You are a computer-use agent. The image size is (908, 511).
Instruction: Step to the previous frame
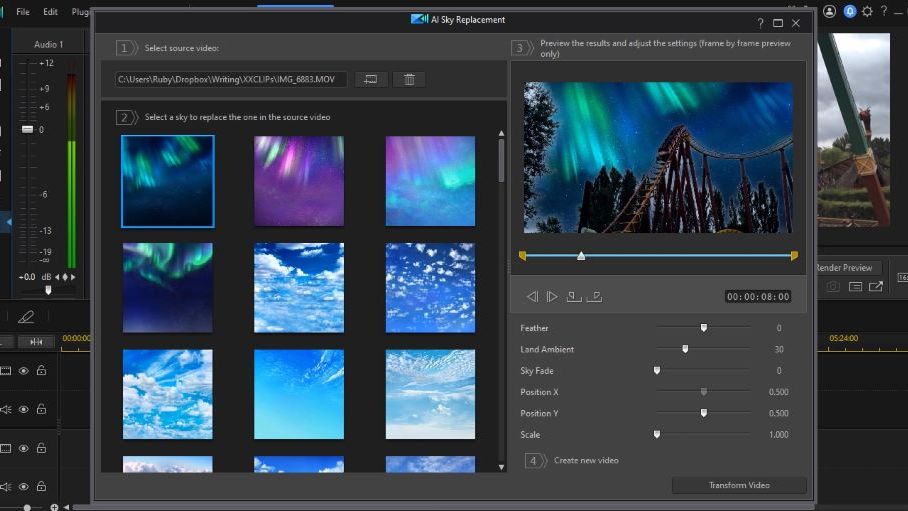pyautogui.click(x=532, y=297)
